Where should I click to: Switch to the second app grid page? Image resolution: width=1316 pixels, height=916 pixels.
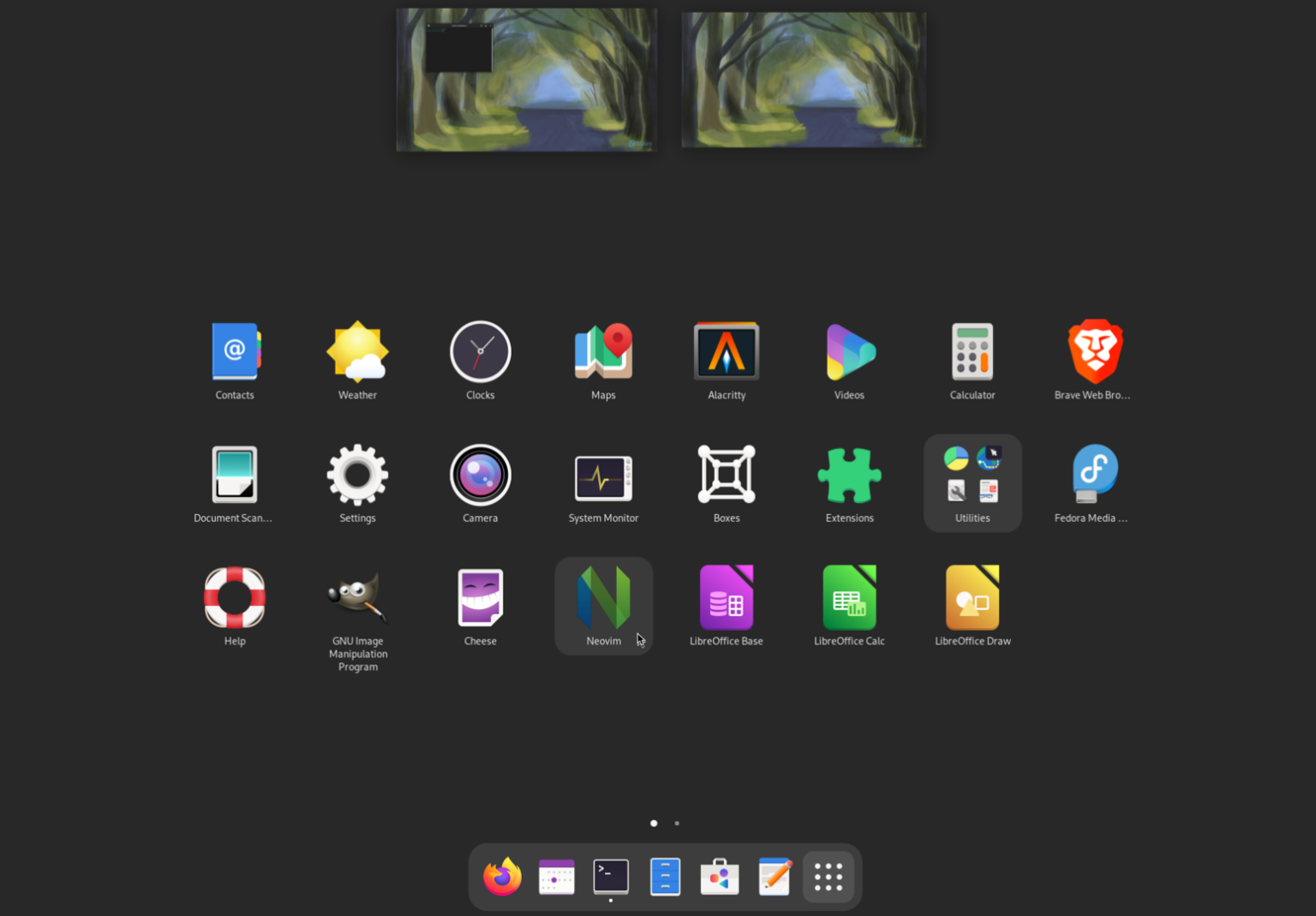[677, 823]
